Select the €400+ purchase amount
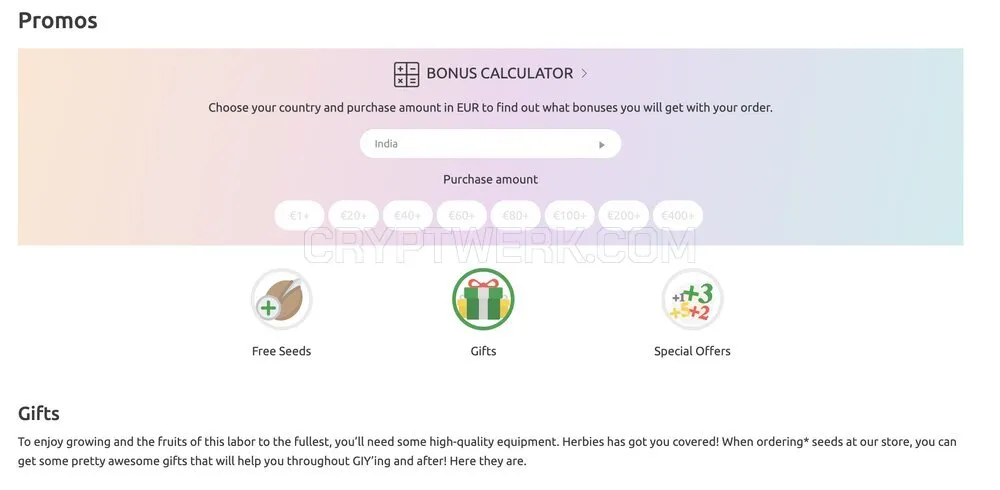The image size is (1000, 490). 677,216
